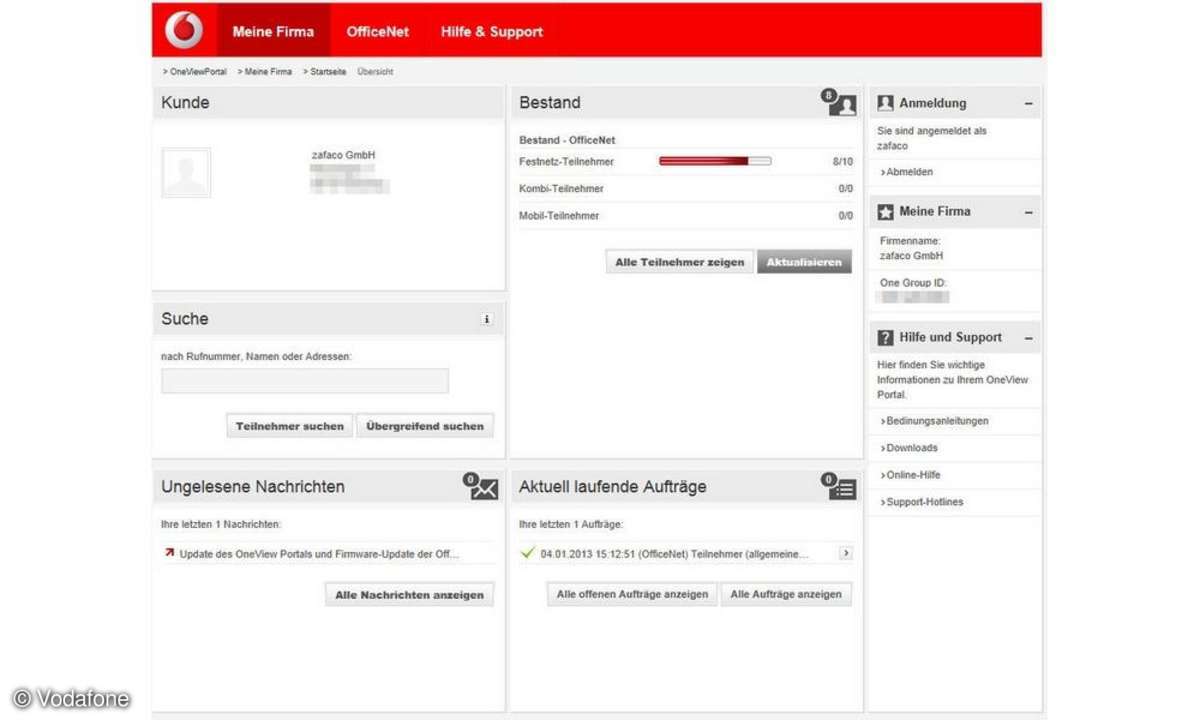Open the running orders list icon
Image resolution: width=1200 pixels, height=720 pixels.
coord(840,487)
